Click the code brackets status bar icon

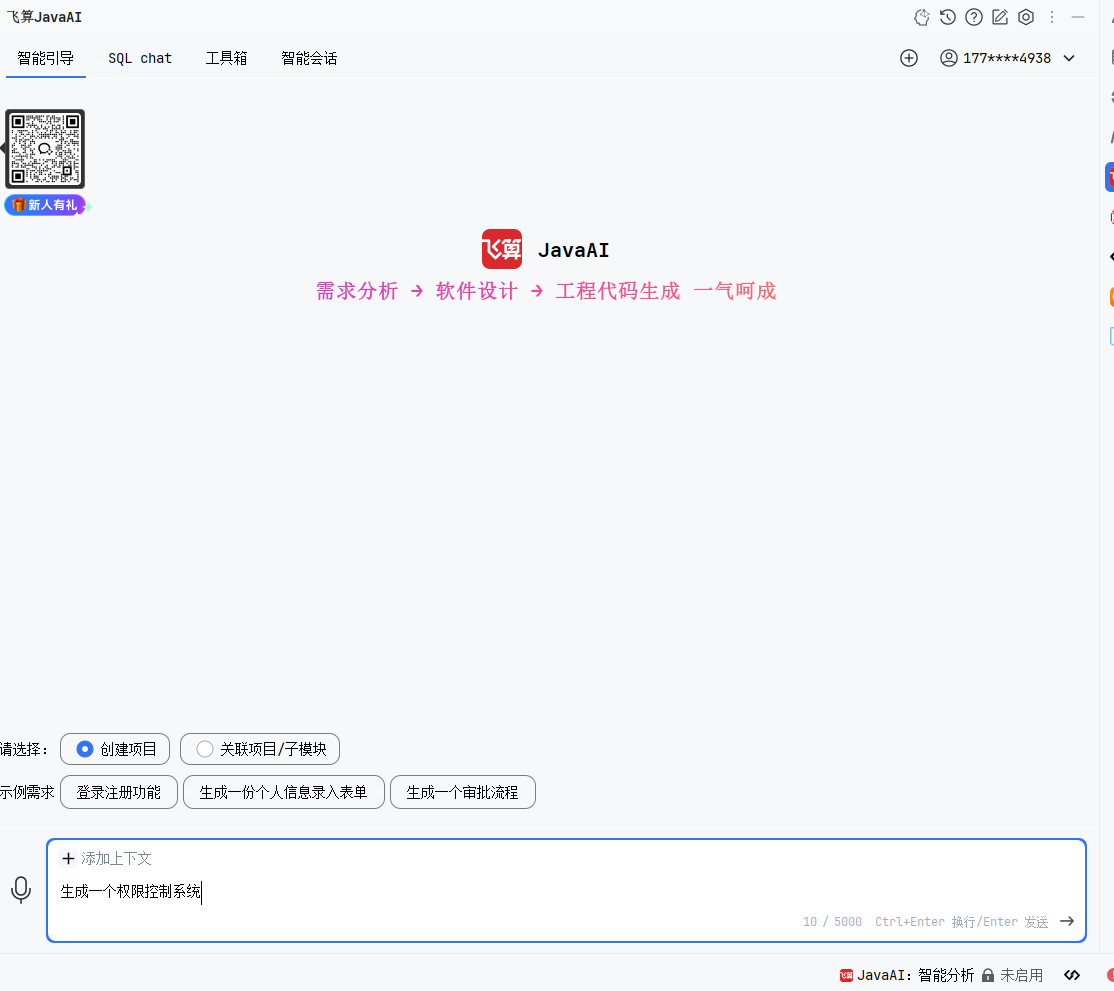tap(1072, 975)
